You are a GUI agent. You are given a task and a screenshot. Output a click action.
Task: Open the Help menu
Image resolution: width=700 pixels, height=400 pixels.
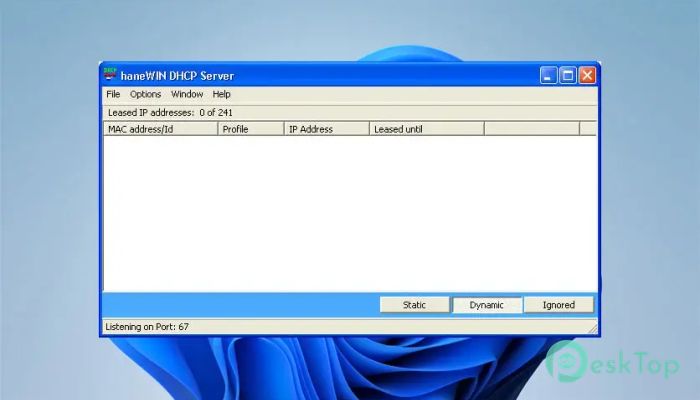[221, 94]
